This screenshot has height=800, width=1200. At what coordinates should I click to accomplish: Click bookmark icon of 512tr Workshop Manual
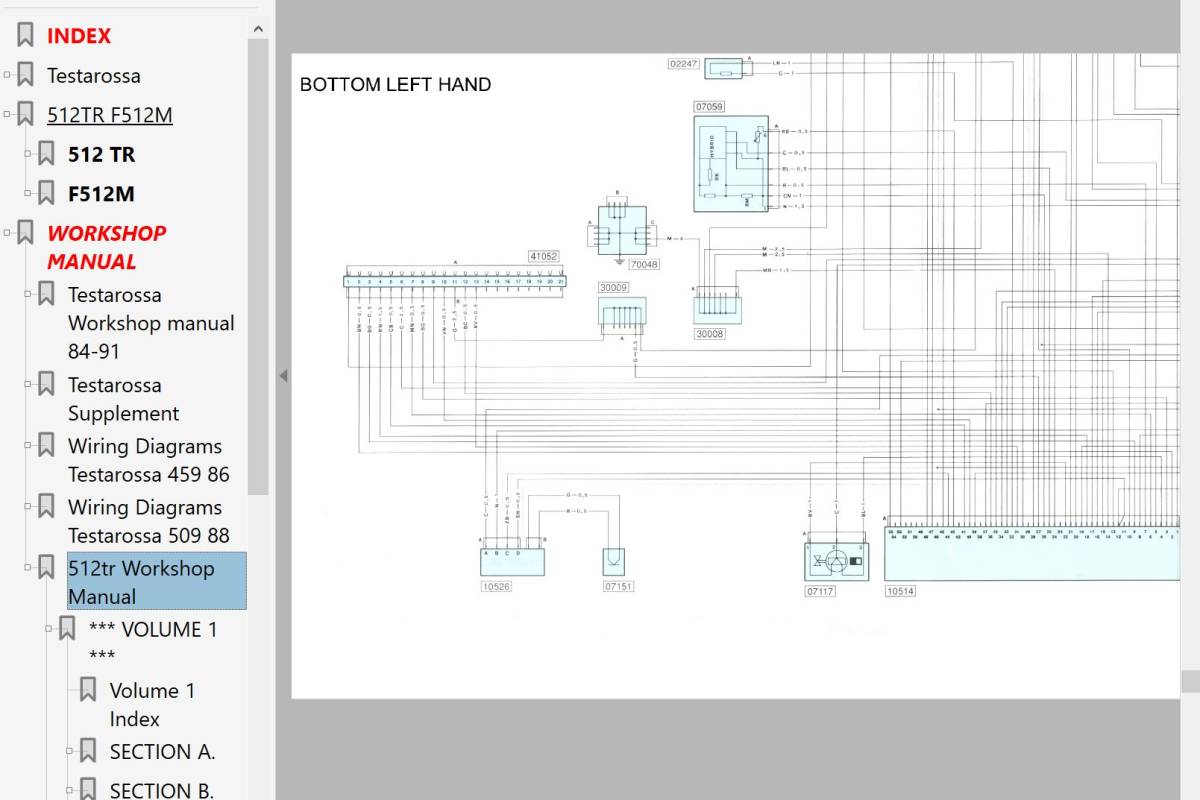coord(46,568)
